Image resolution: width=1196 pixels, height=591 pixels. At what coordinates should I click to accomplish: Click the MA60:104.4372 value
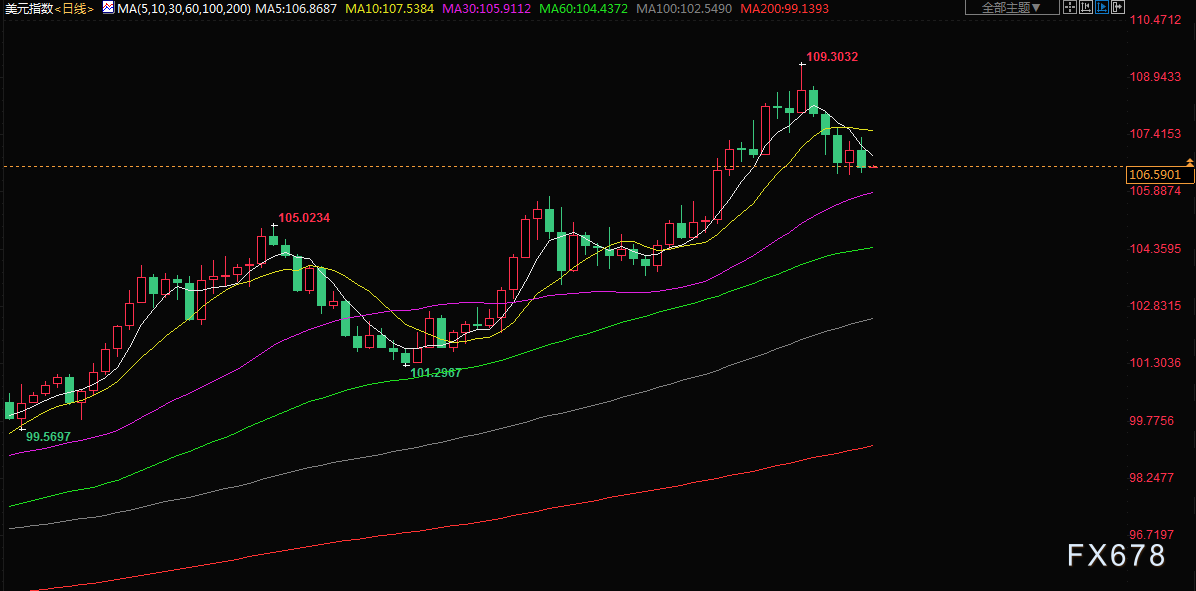coord(583,8)
